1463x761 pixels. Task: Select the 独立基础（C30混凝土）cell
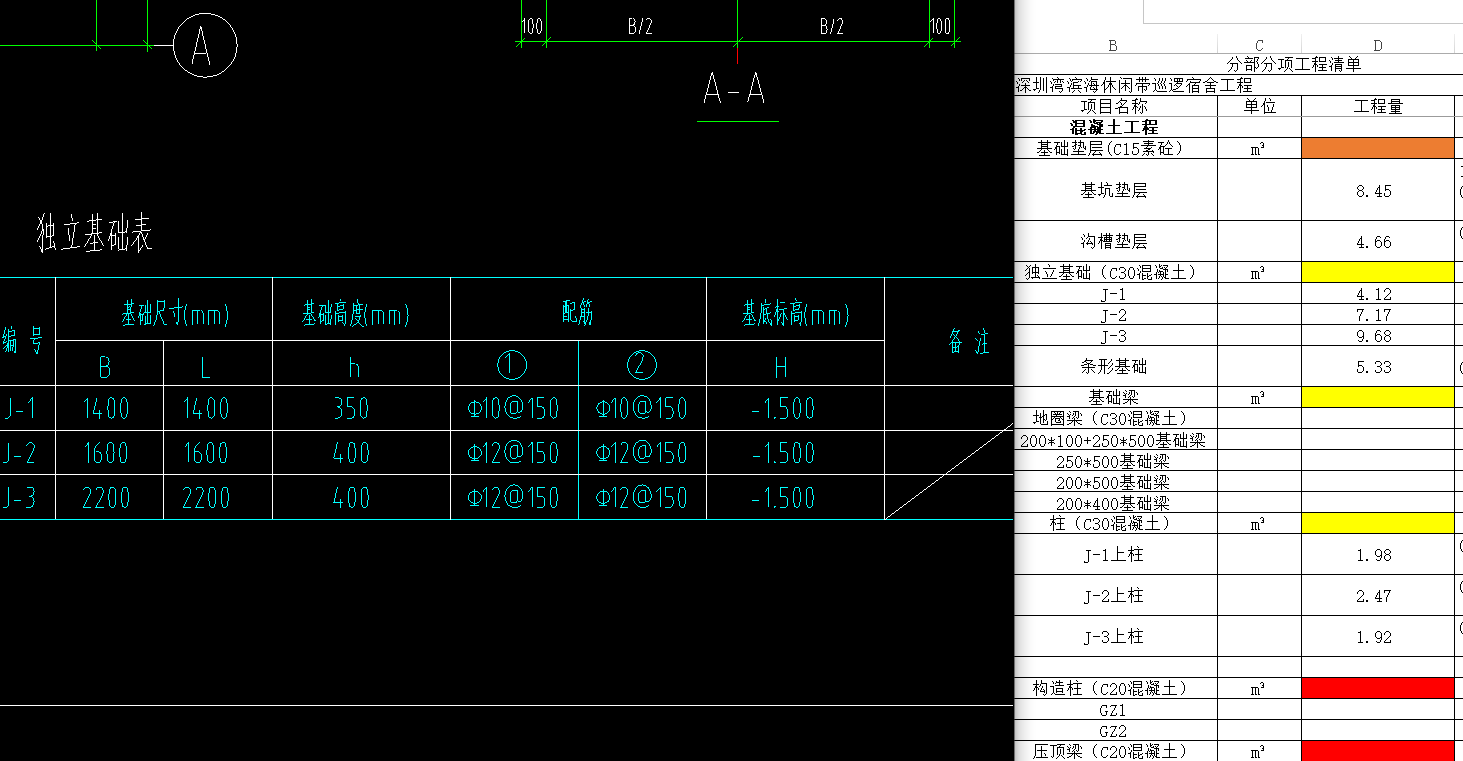click(1115, 272)
